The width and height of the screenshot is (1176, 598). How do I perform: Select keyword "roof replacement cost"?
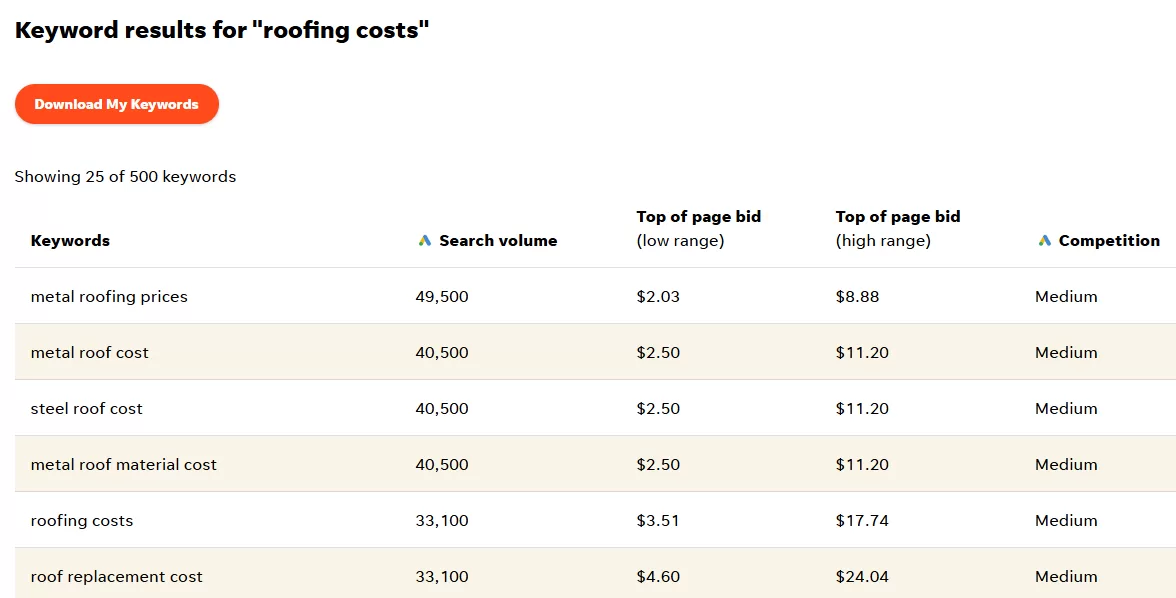coord(116,577)
